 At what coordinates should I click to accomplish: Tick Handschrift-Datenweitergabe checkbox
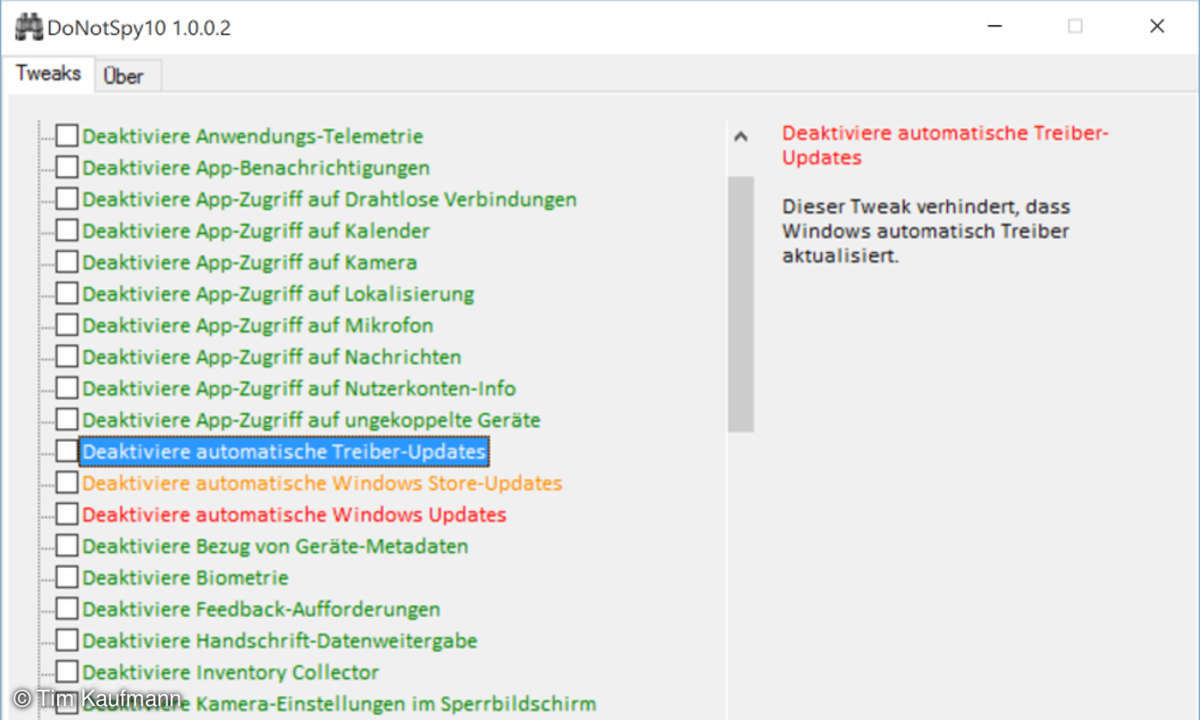tap(66, 640)
